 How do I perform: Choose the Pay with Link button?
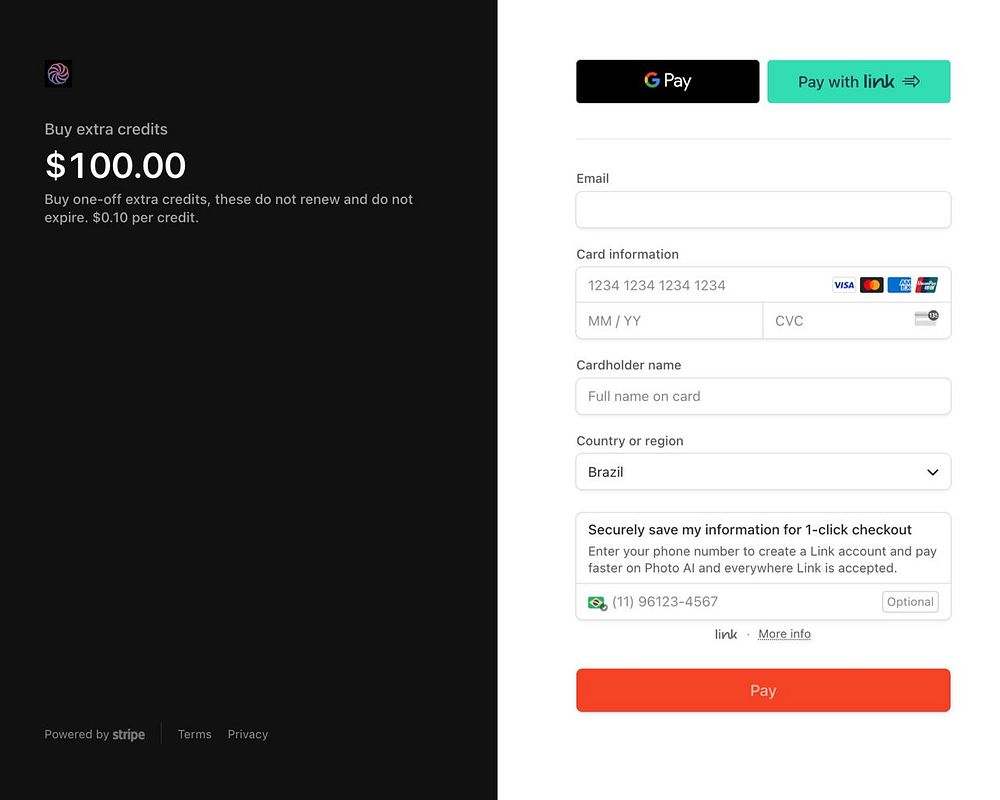(x=858, y=81)
